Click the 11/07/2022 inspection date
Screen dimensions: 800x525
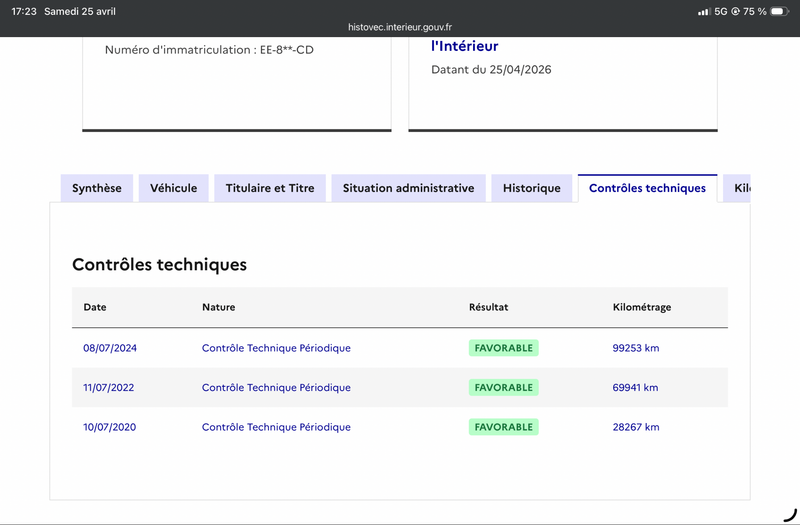[x=110, y=387]
